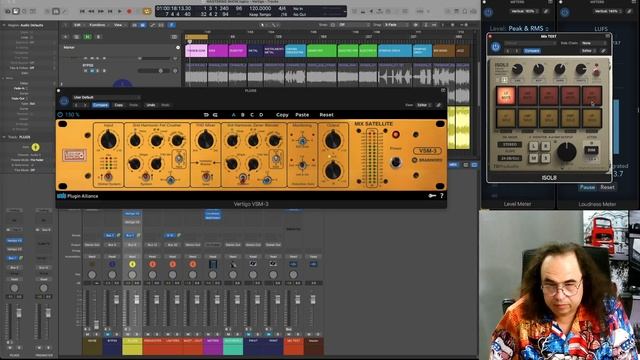The width and height of the screenshot is (640, 360).
Task: Click the ISOL8 monitor R button
Action: (545, 146)
